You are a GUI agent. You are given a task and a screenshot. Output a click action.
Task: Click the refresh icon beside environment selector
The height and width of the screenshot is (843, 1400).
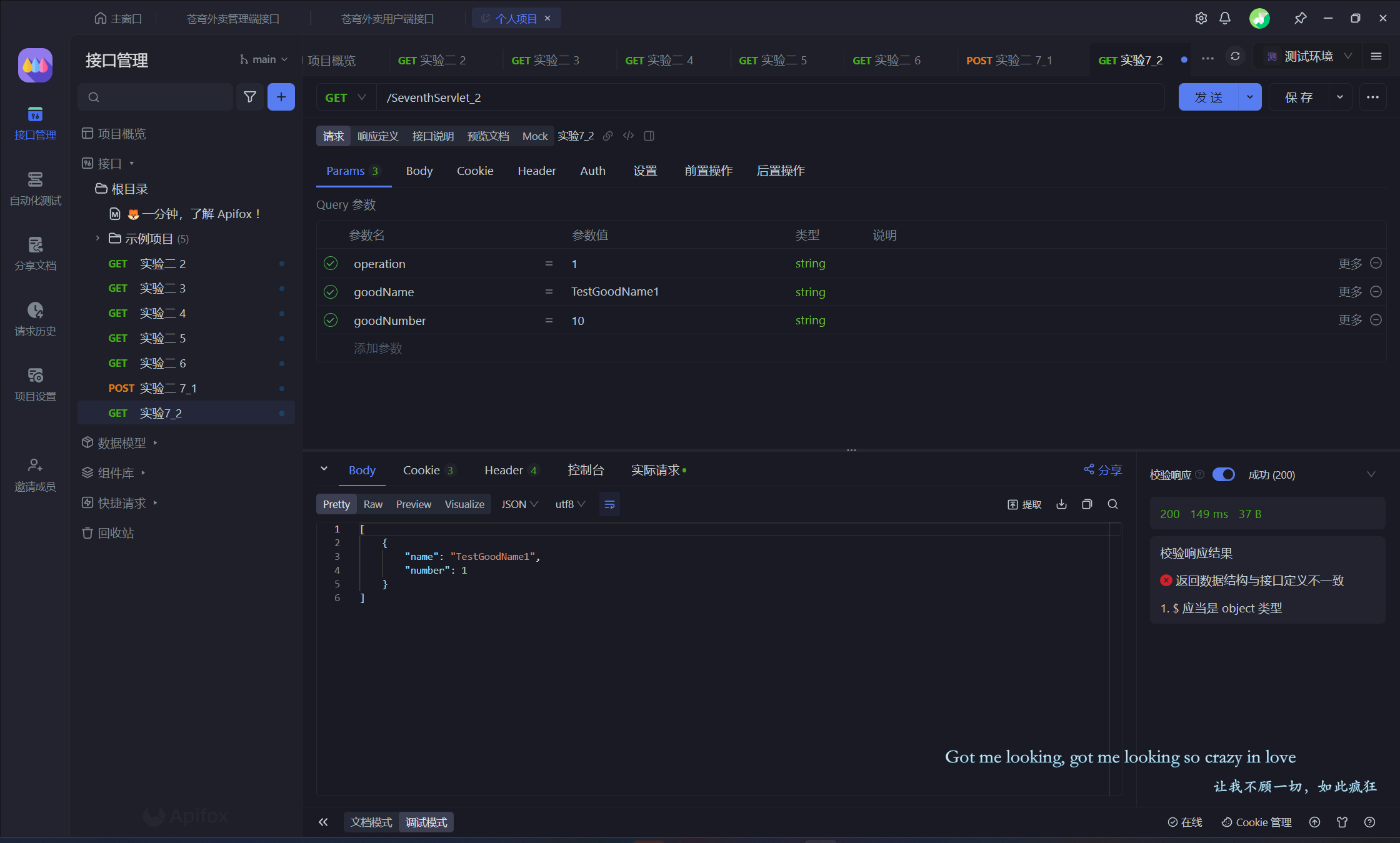click(x=1235, y=56)
